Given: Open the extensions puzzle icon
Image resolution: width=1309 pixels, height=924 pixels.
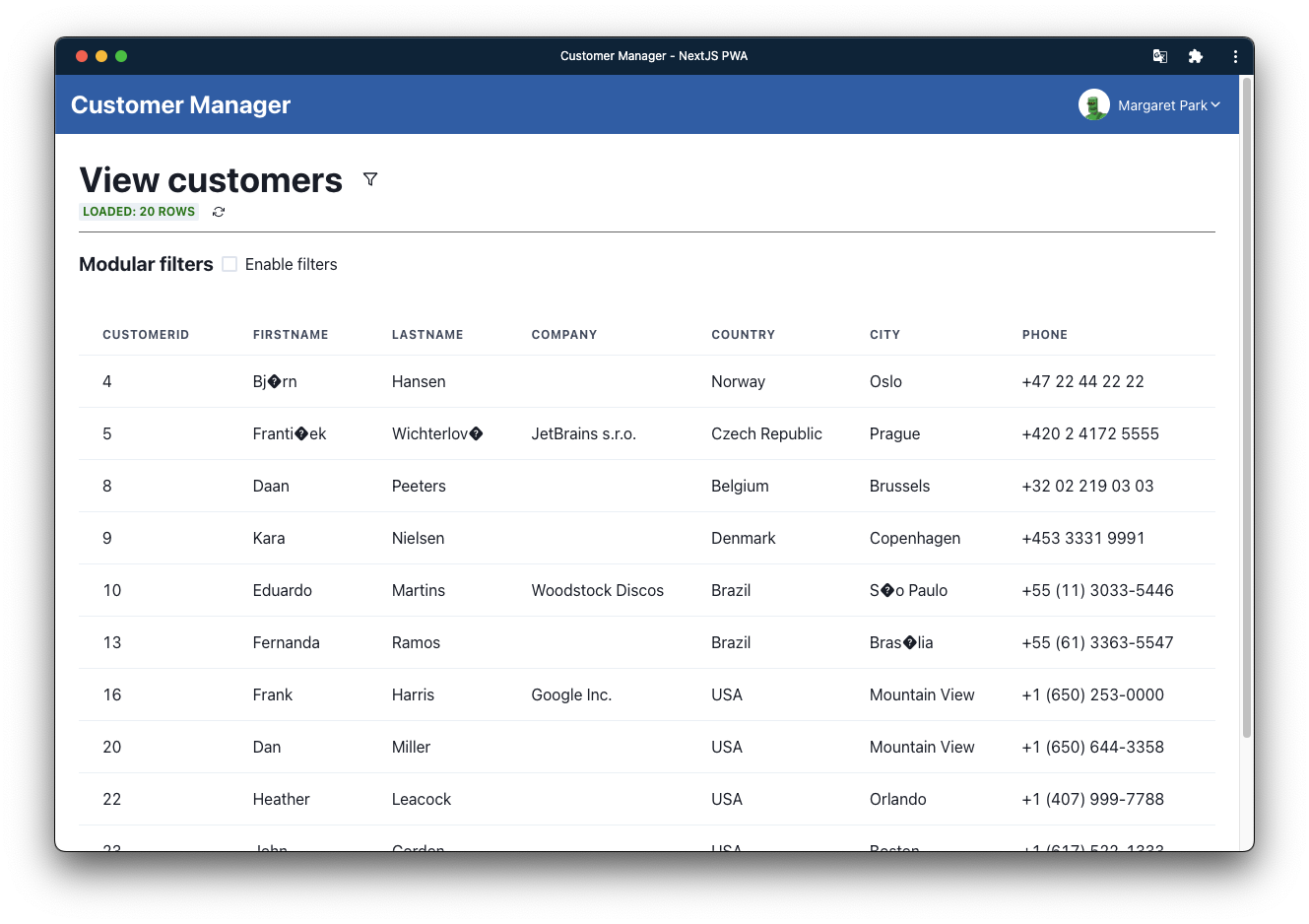Looking at the screenshot, I should pyautogui.click(x=1196, y=56).
